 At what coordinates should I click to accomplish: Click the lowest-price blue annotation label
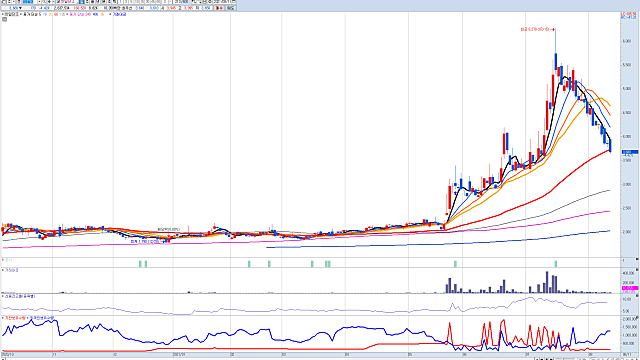(149, 242)
